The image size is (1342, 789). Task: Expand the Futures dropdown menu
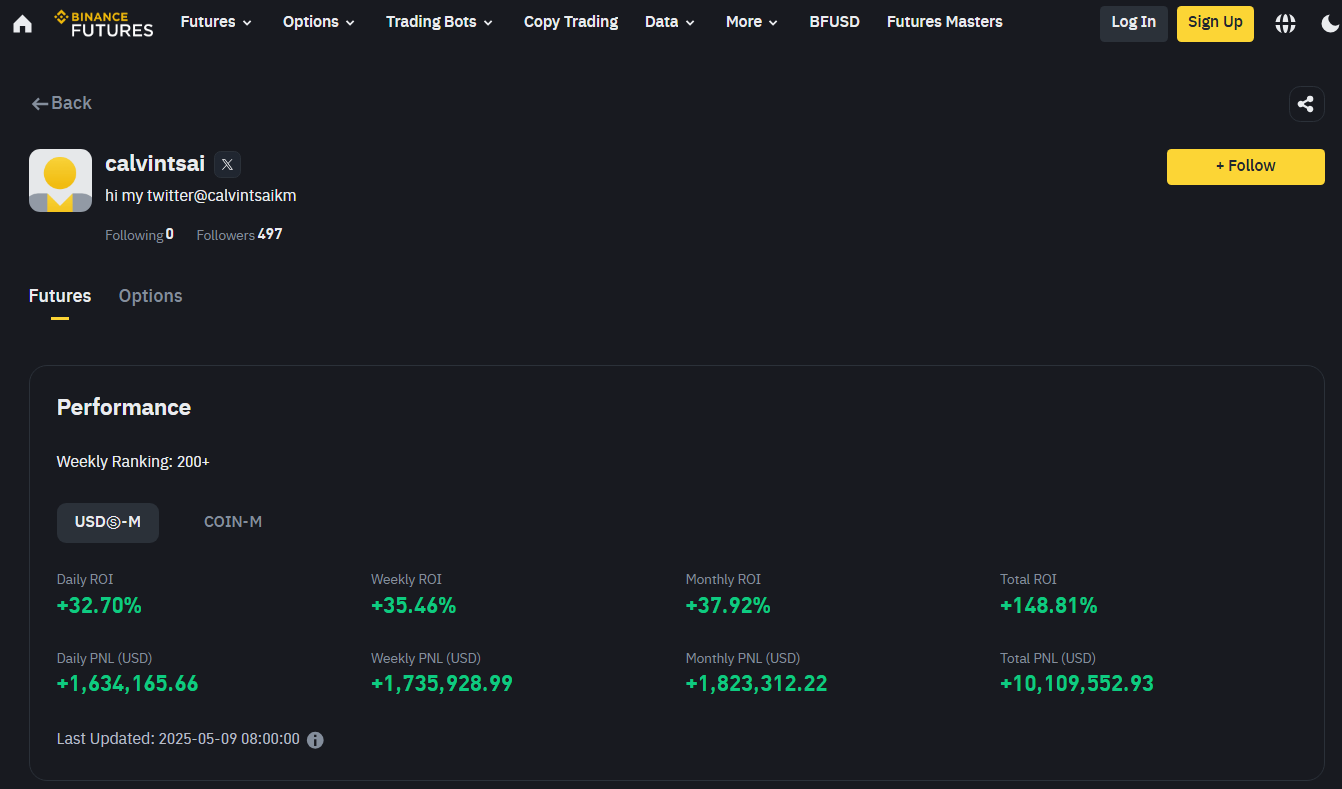216,22
